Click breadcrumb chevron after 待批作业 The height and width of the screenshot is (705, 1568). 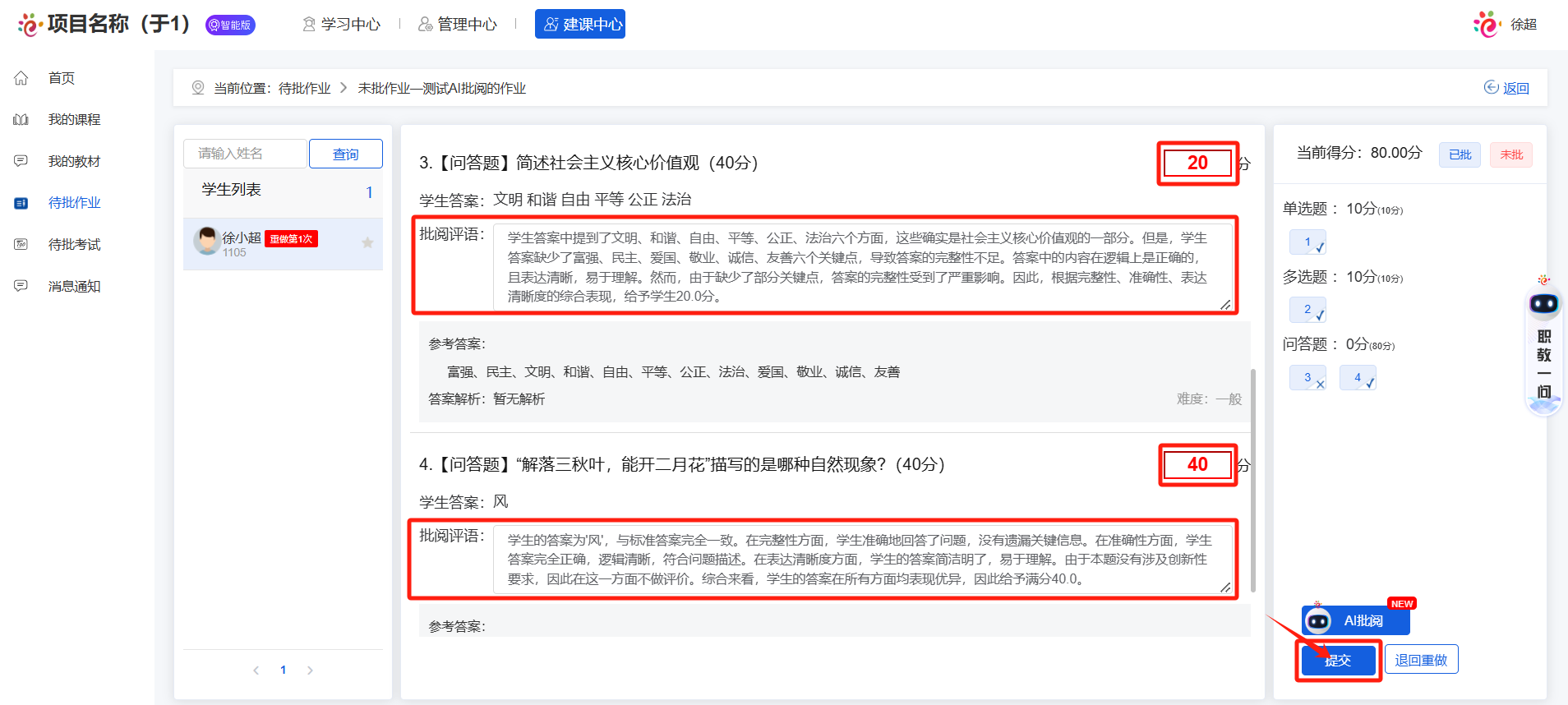pos(344,88)
